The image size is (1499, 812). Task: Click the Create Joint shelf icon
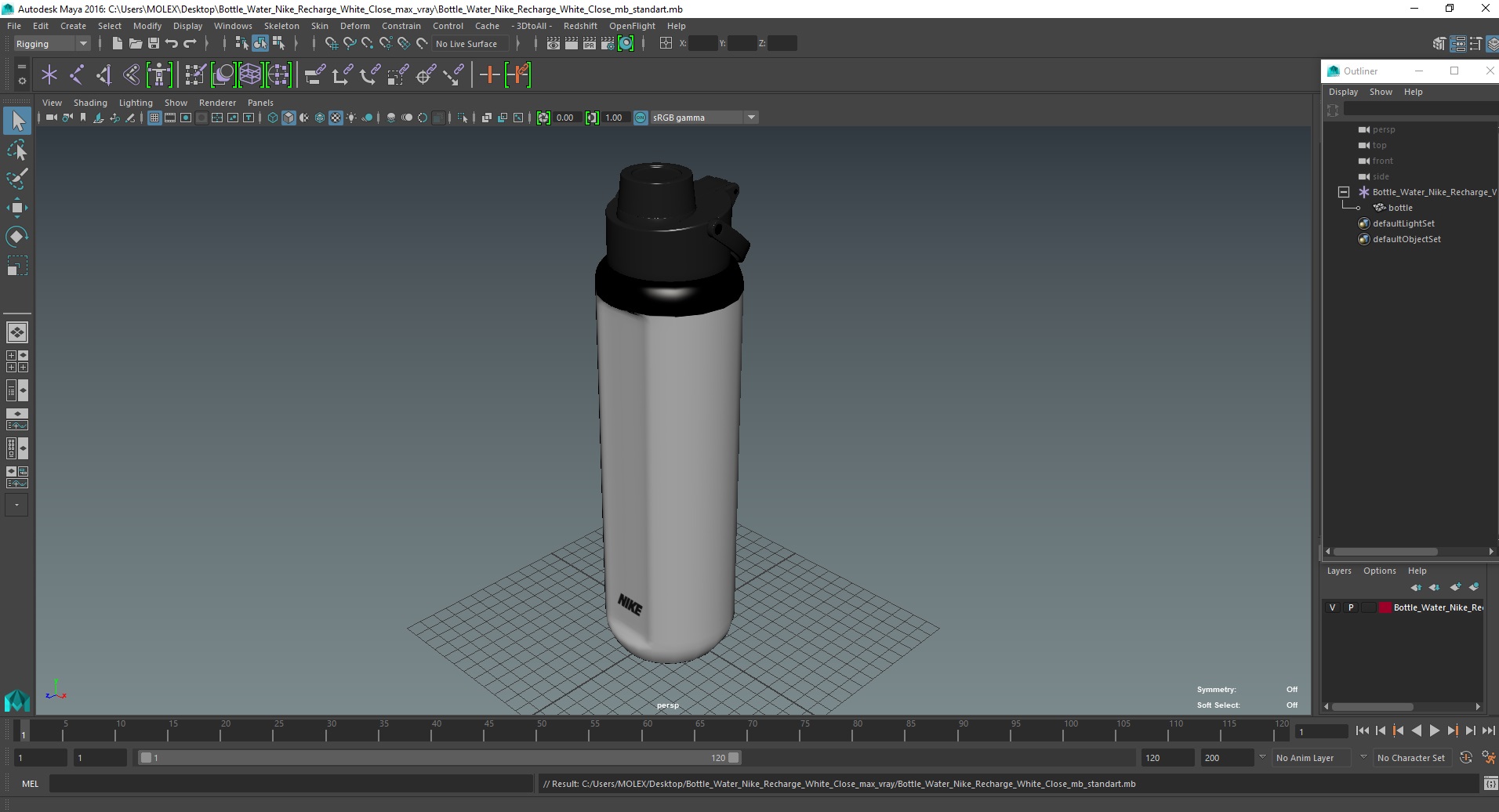[x=77, y=74]
